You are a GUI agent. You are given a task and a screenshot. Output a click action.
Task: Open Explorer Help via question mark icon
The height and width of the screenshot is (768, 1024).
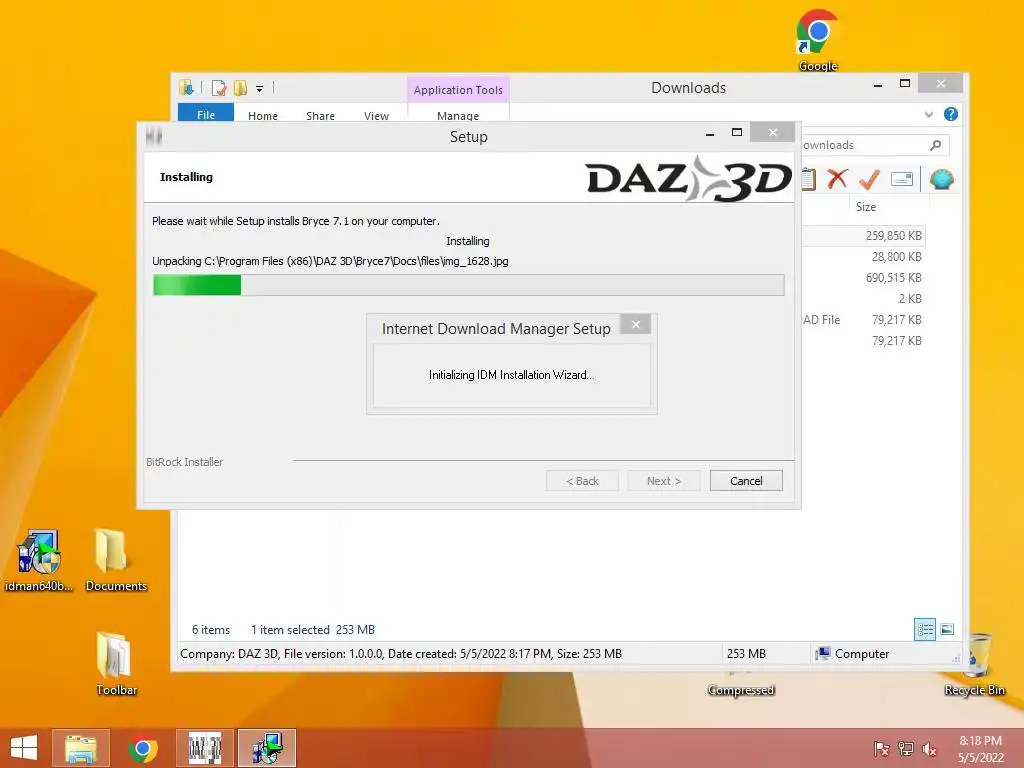[951, 114]
